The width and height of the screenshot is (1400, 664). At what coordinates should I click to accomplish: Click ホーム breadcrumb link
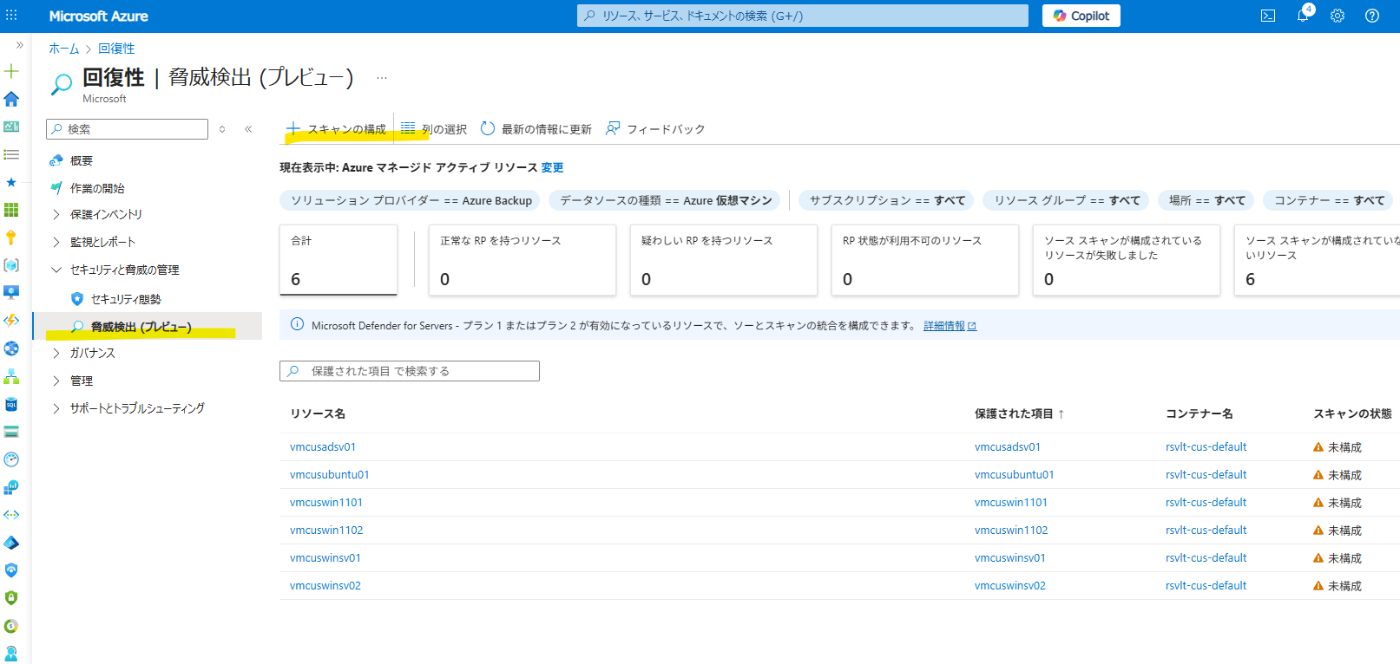click(64, 48)
